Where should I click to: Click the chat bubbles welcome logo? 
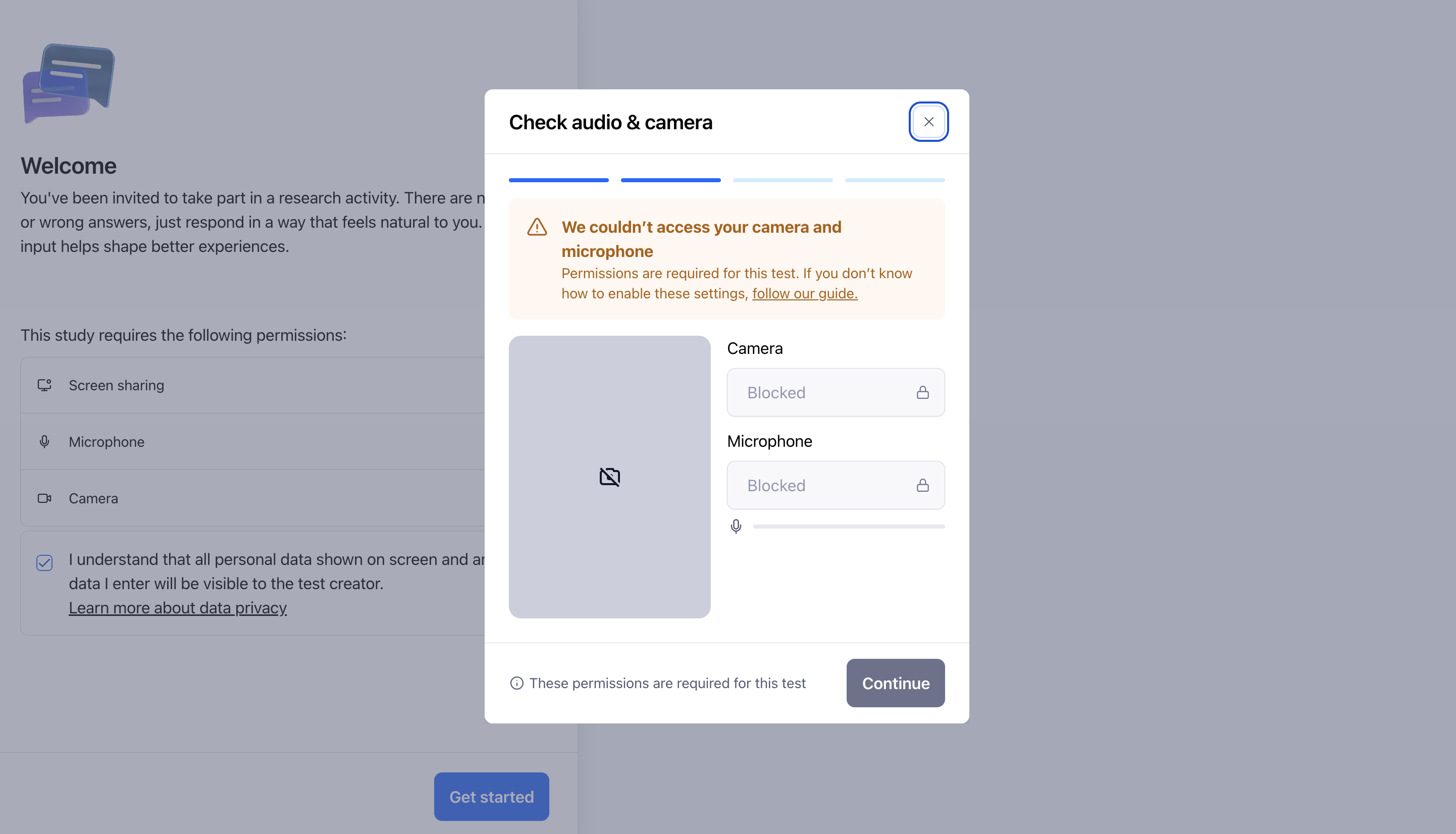pos(69,84)
